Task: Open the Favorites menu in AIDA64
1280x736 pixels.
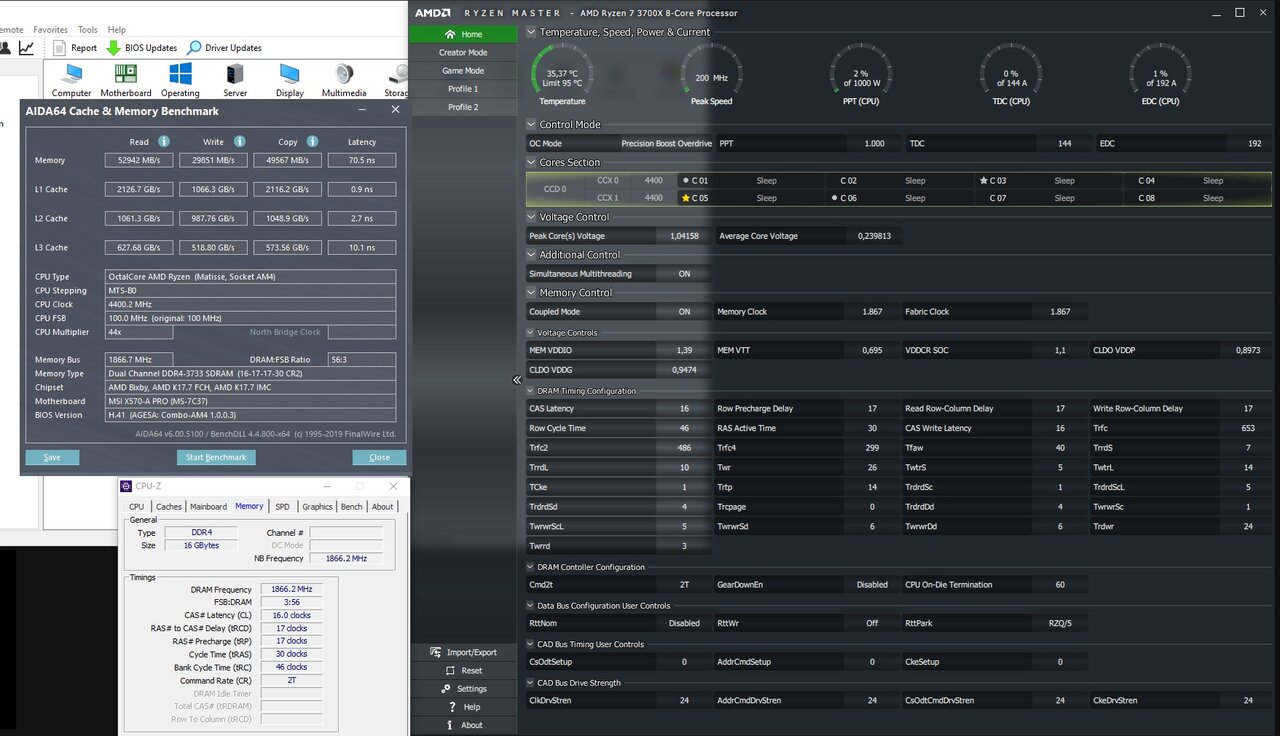Action: click(50, 30)
